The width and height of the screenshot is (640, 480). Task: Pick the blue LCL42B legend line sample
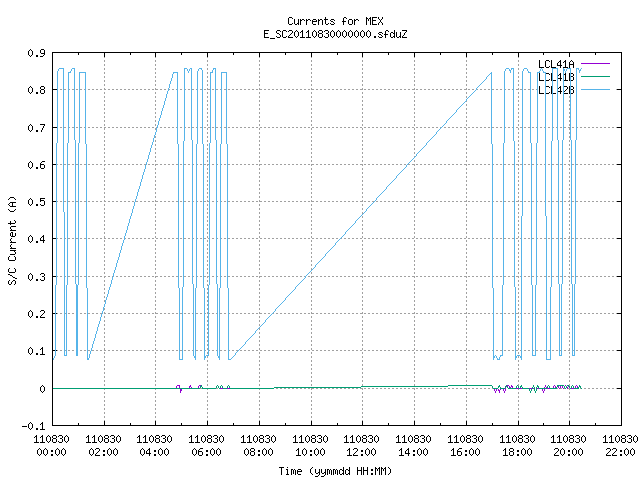tap(595, 89)
